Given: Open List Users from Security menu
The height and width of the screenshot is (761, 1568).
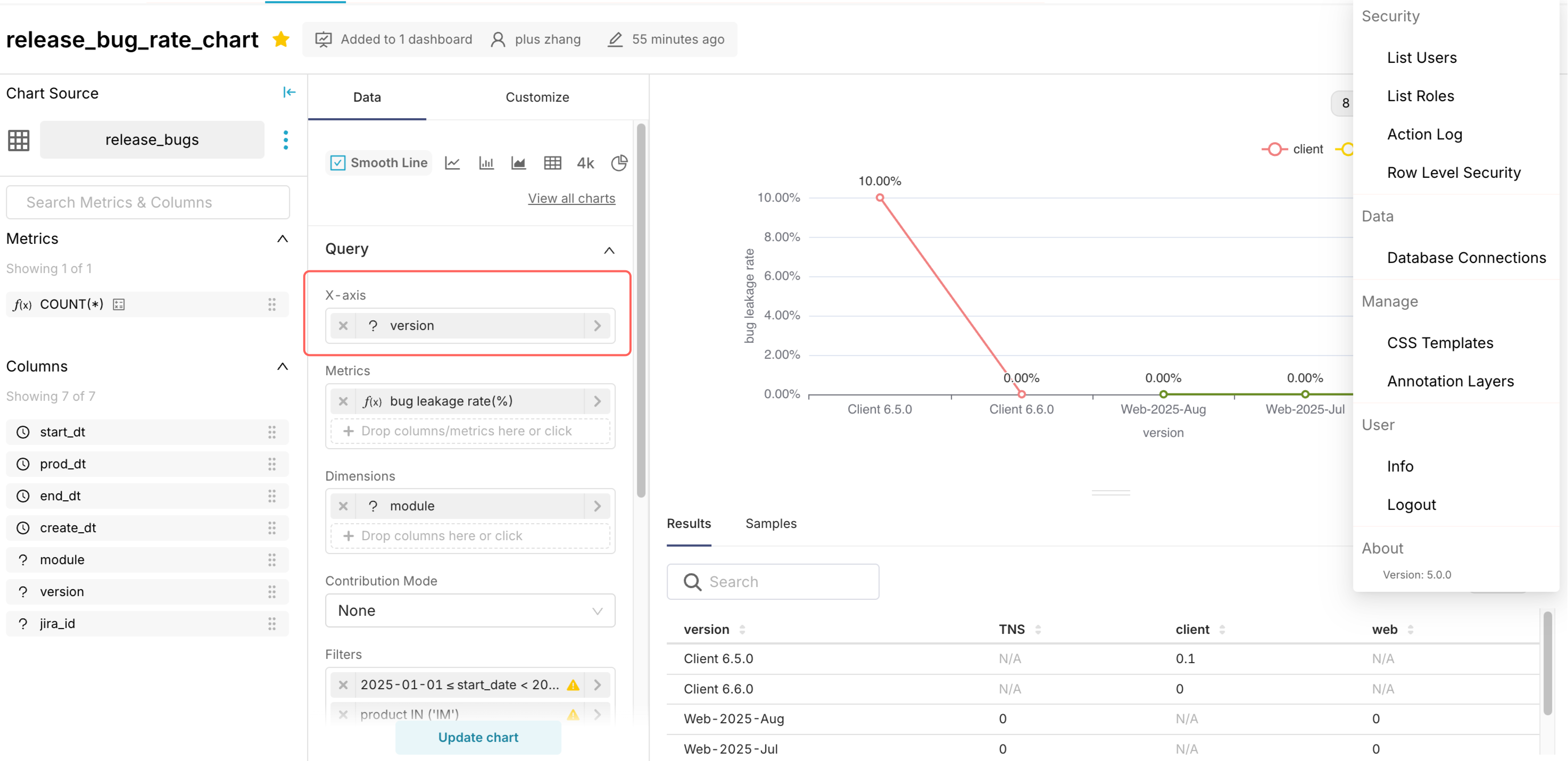Looking at the screenshot, I should [1422, 58].
